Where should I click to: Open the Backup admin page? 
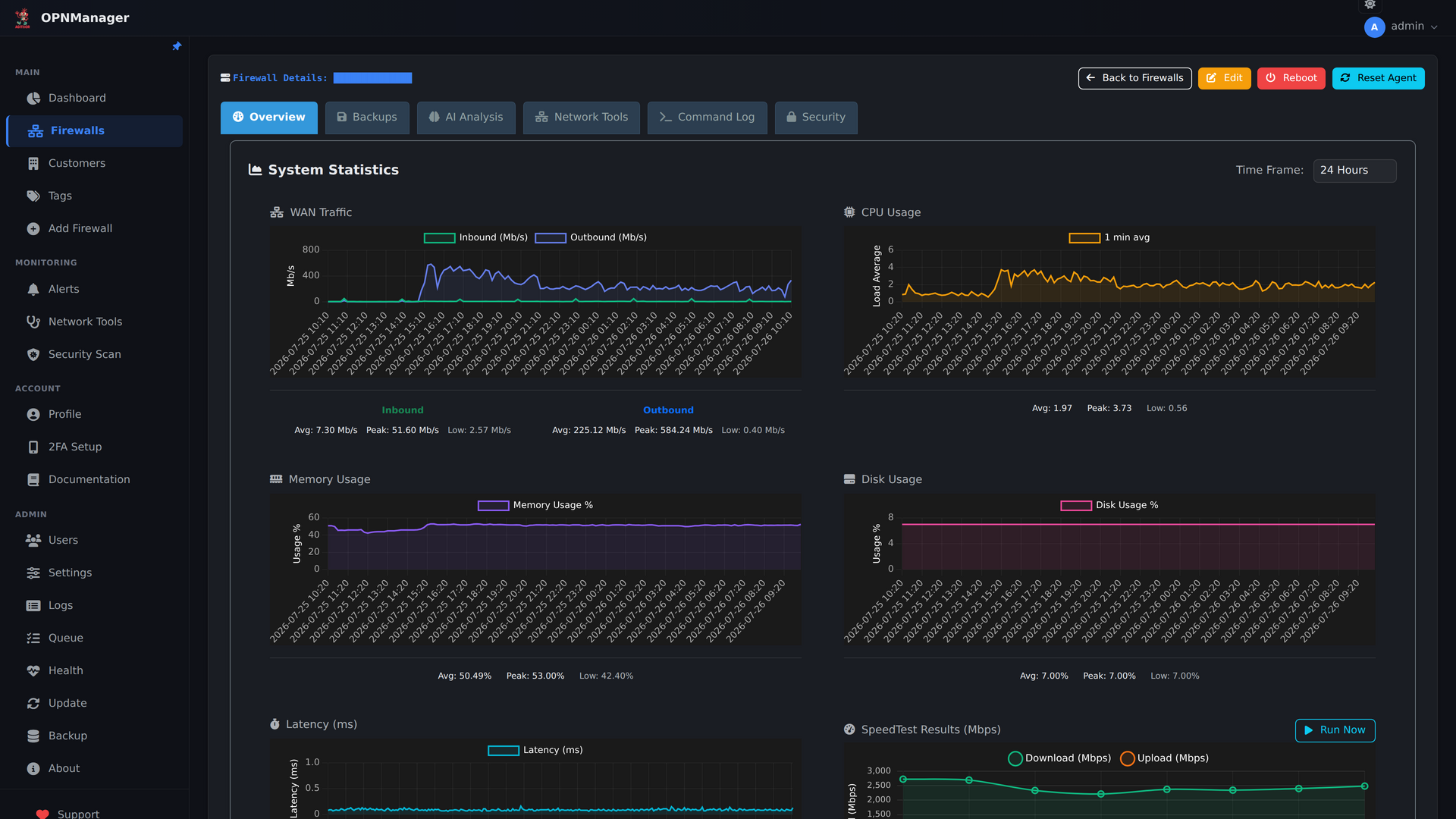pyautogui.click(x=94, y=736)
